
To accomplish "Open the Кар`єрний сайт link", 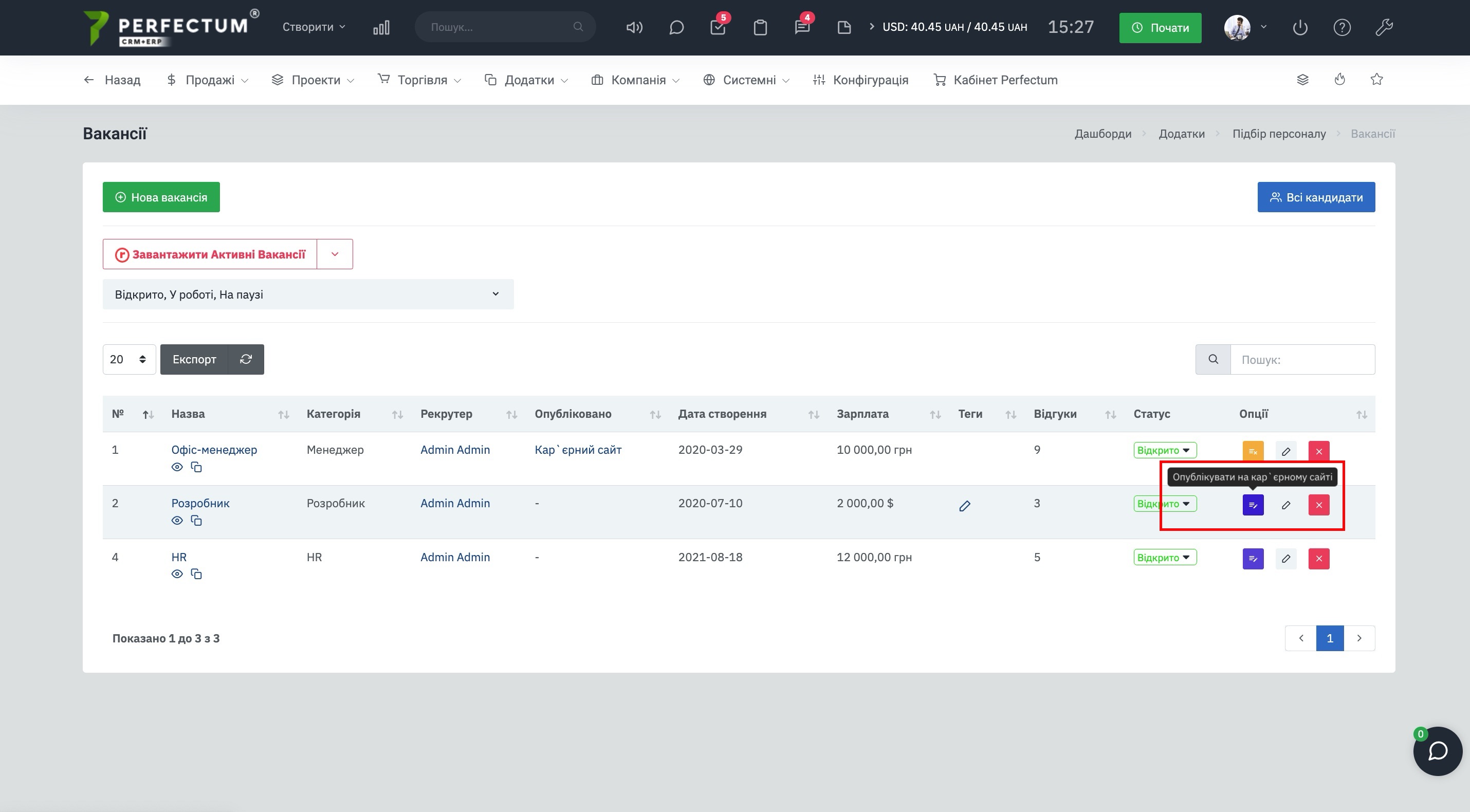I will [x=578, y=450].
